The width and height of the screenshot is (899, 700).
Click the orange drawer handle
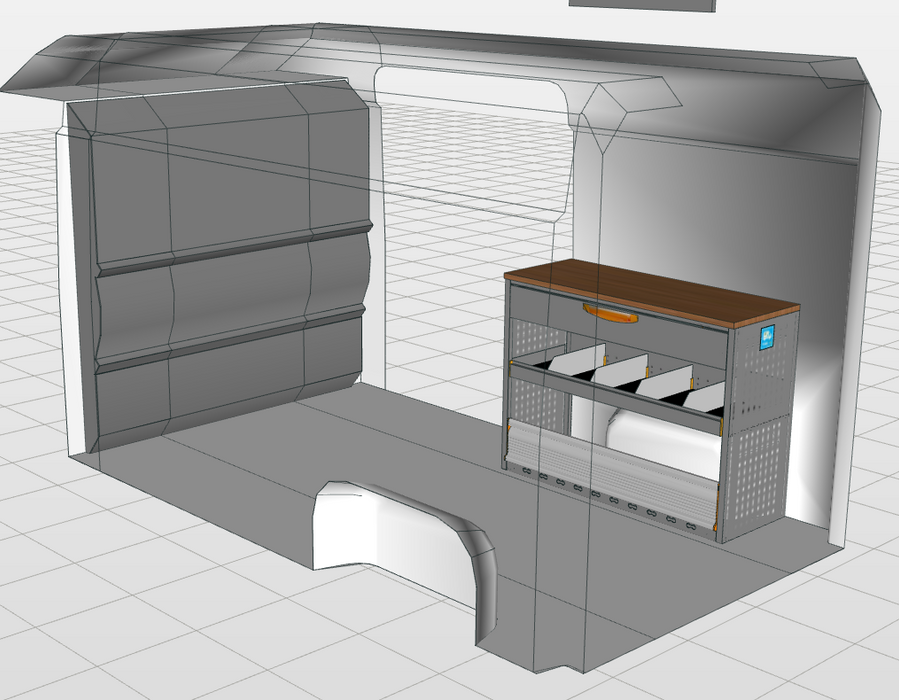[x=611, y=314]
